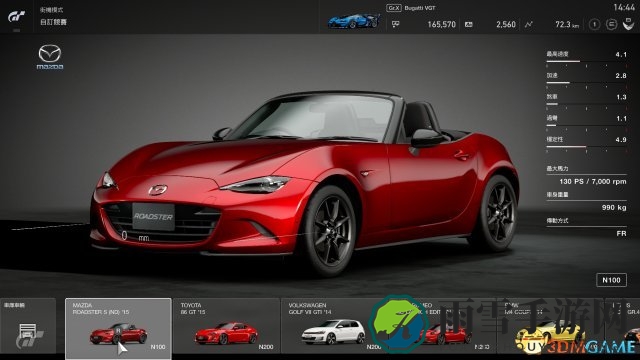Click the circled driver rating icon

[x=611, y=24]
